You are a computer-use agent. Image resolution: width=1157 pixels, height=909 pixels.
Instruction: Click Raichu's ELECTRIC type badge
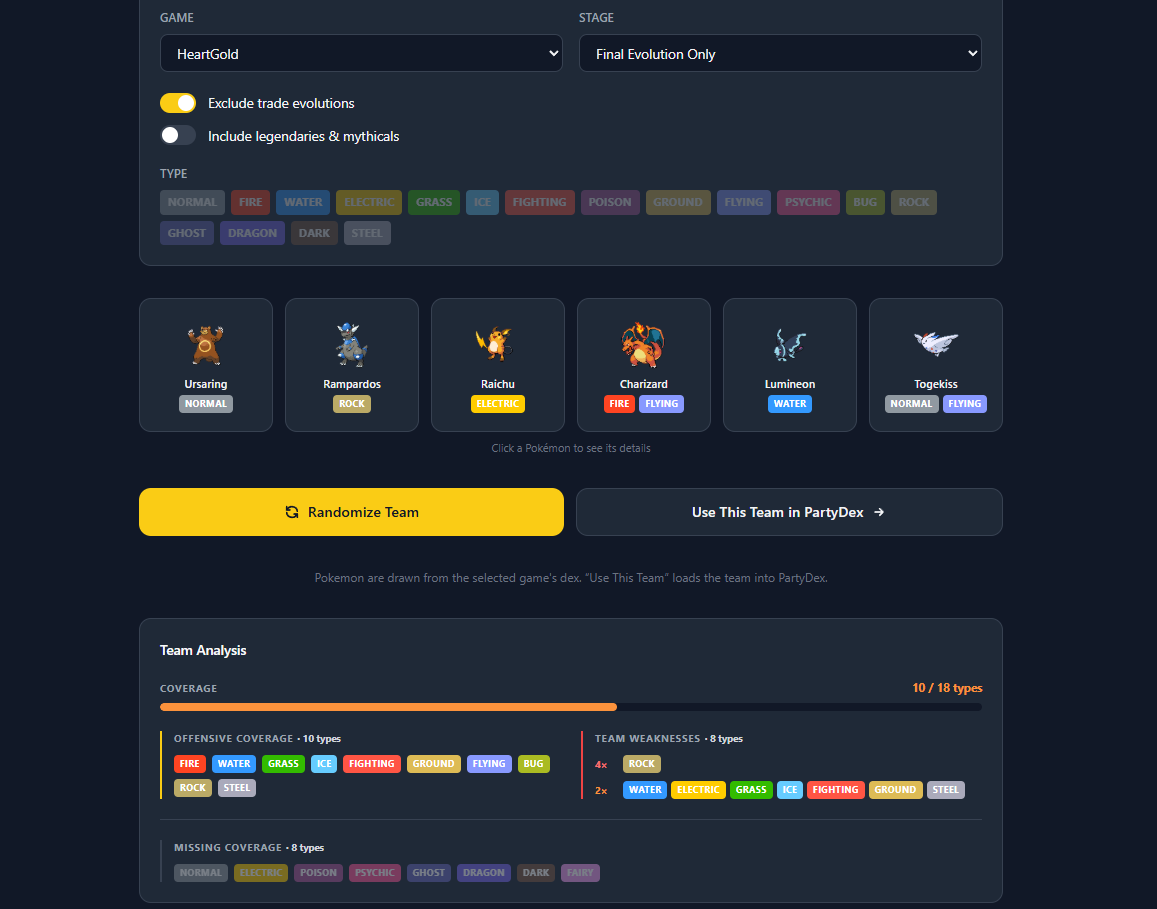pyautogui.click(x=498, y=404)
